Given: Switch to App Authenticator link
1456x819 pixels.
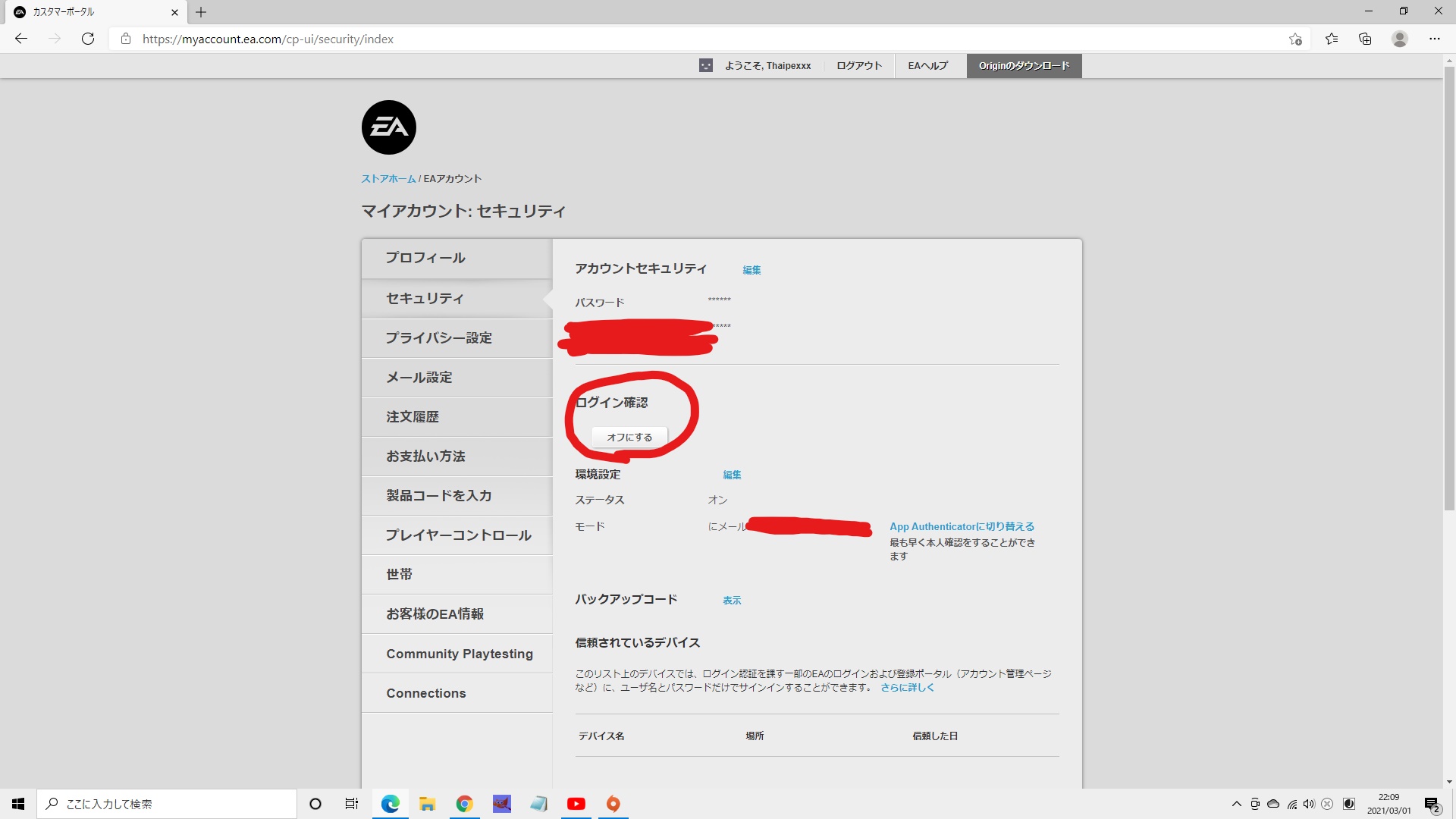Looking at the screenshot, I should pos(962,526).
